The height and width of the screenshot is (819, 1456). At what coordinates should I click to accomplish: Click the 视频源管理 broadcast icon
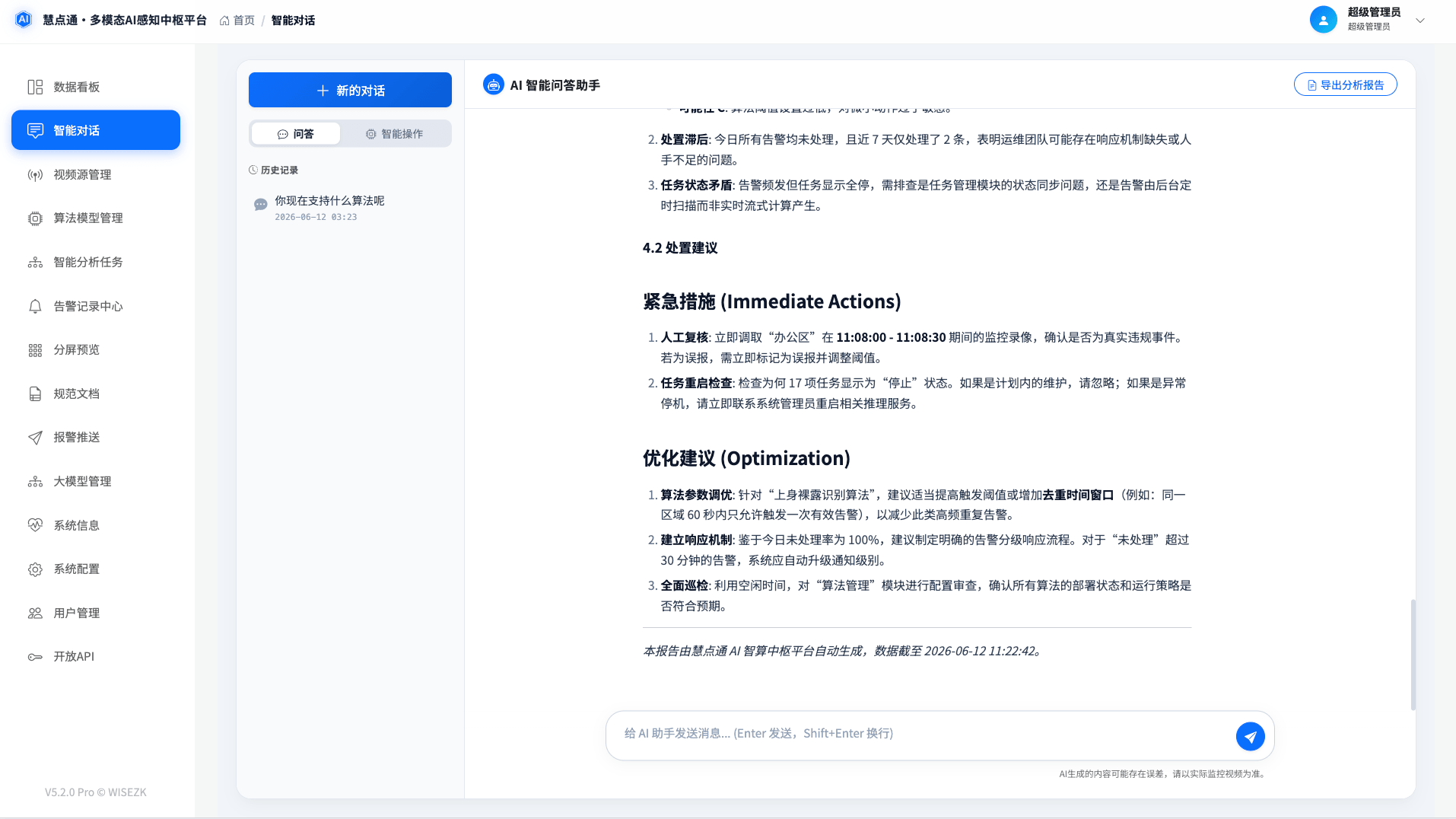coord(35,174)
